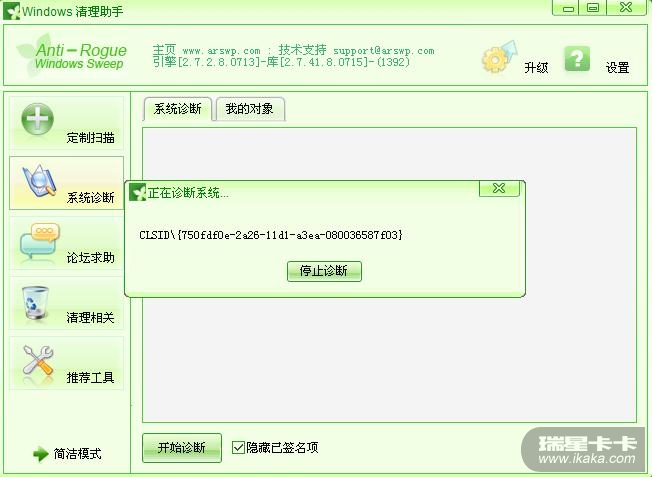
Task: Click the 设置 label
Action: (617, 67)
